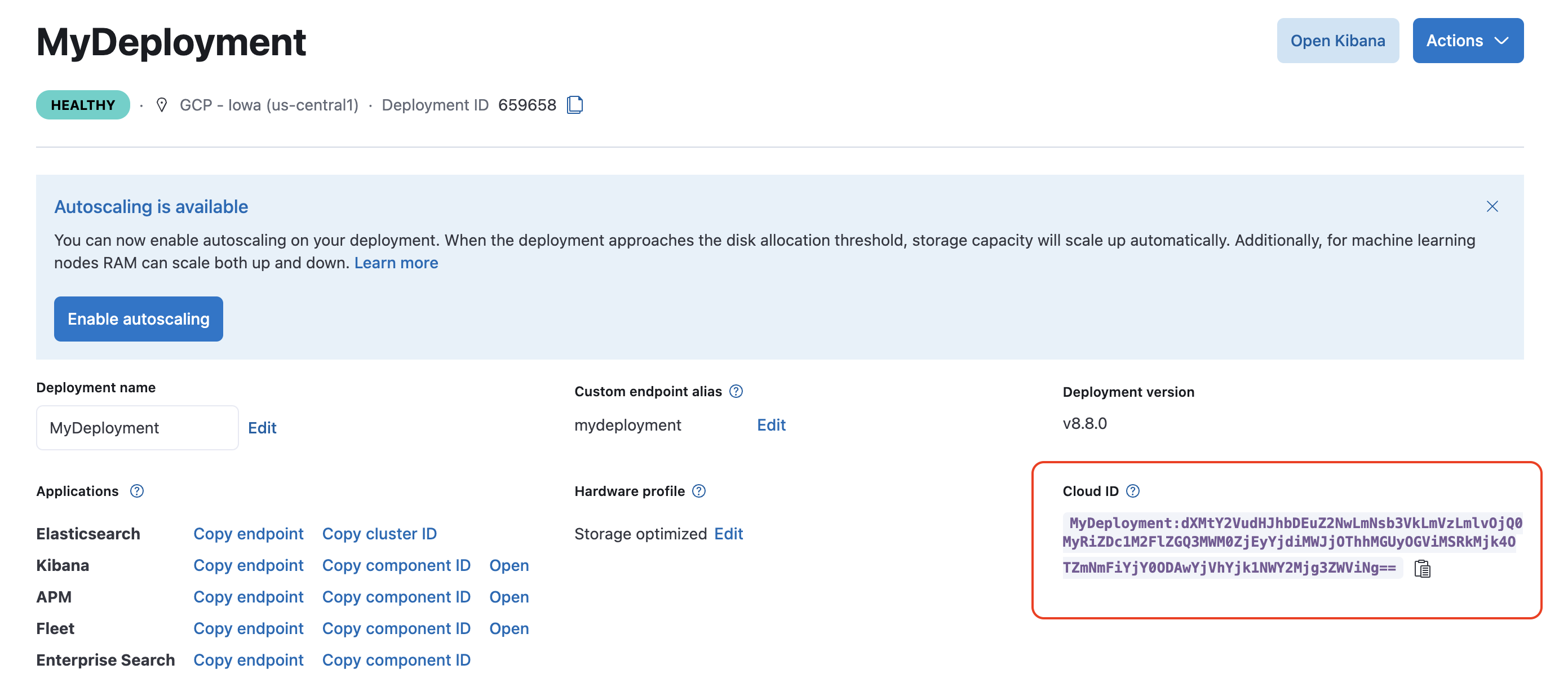Click into the Deployment name field
Screen dimensions: 1568x700
137,427
